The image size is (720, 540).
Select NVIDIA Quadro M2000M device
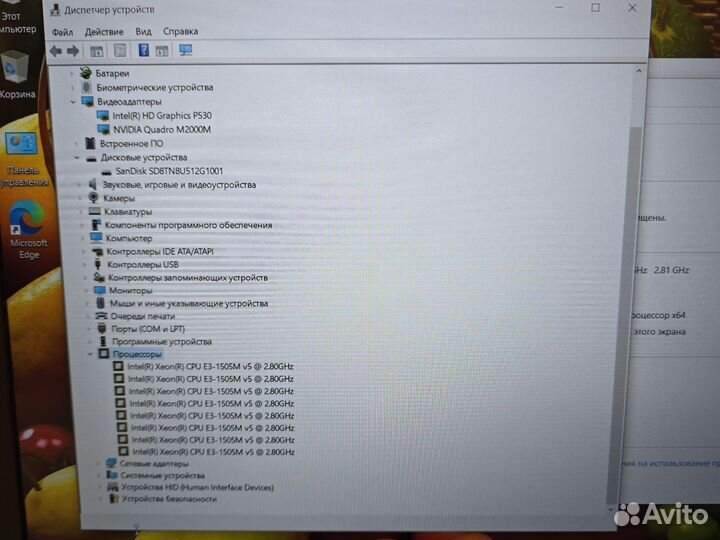162,129
